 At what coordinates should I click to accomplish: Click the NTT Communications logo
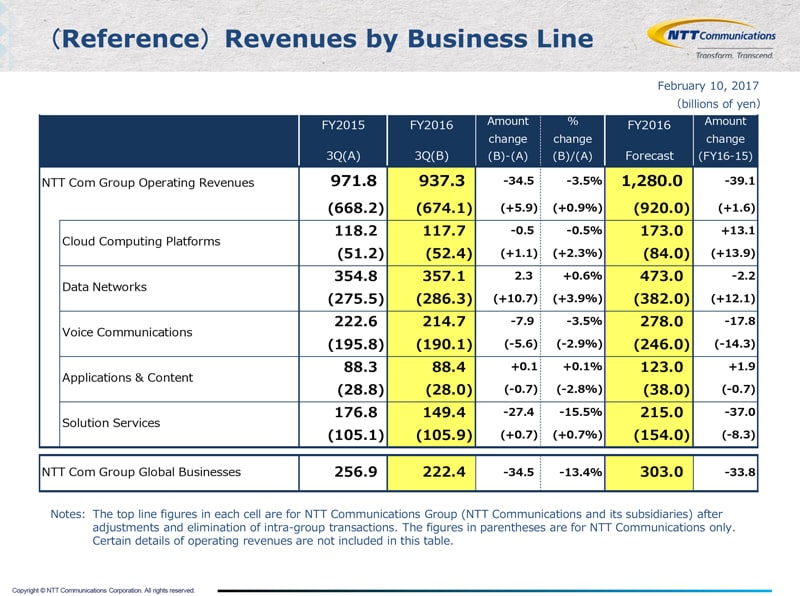(711, 39)
